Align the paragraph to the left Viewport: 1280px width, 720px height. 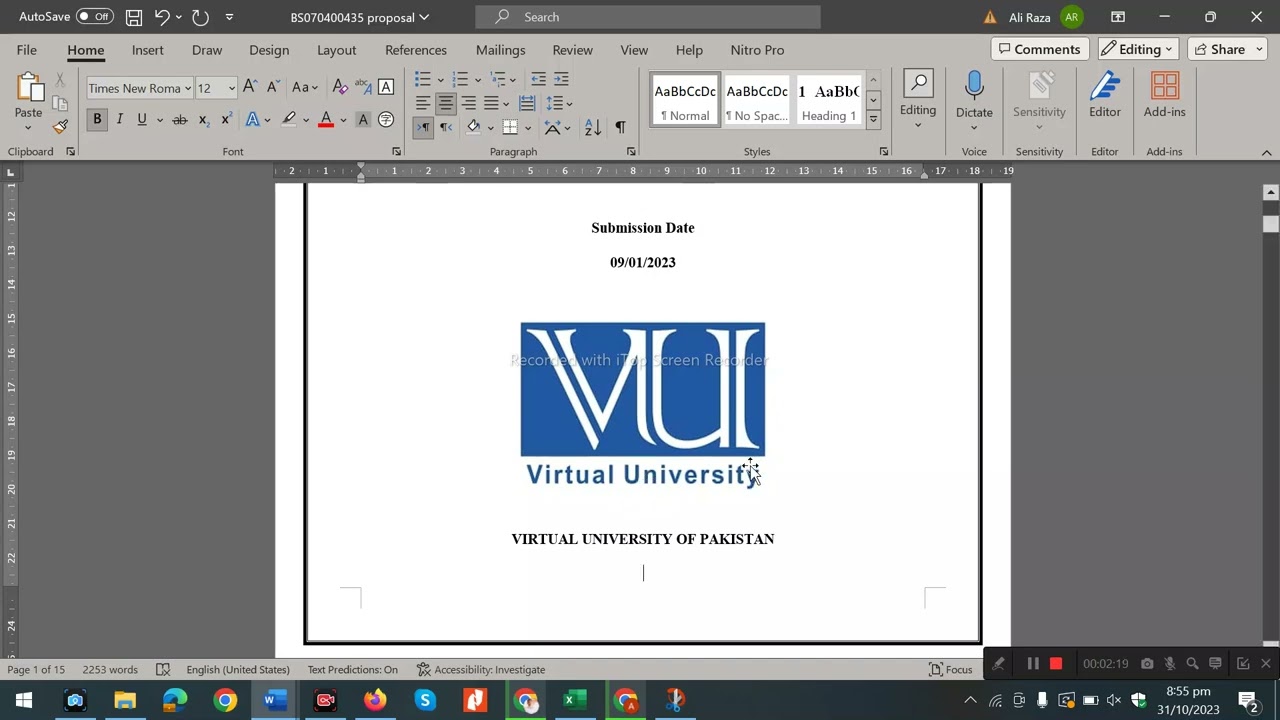[x=423, y=103]
